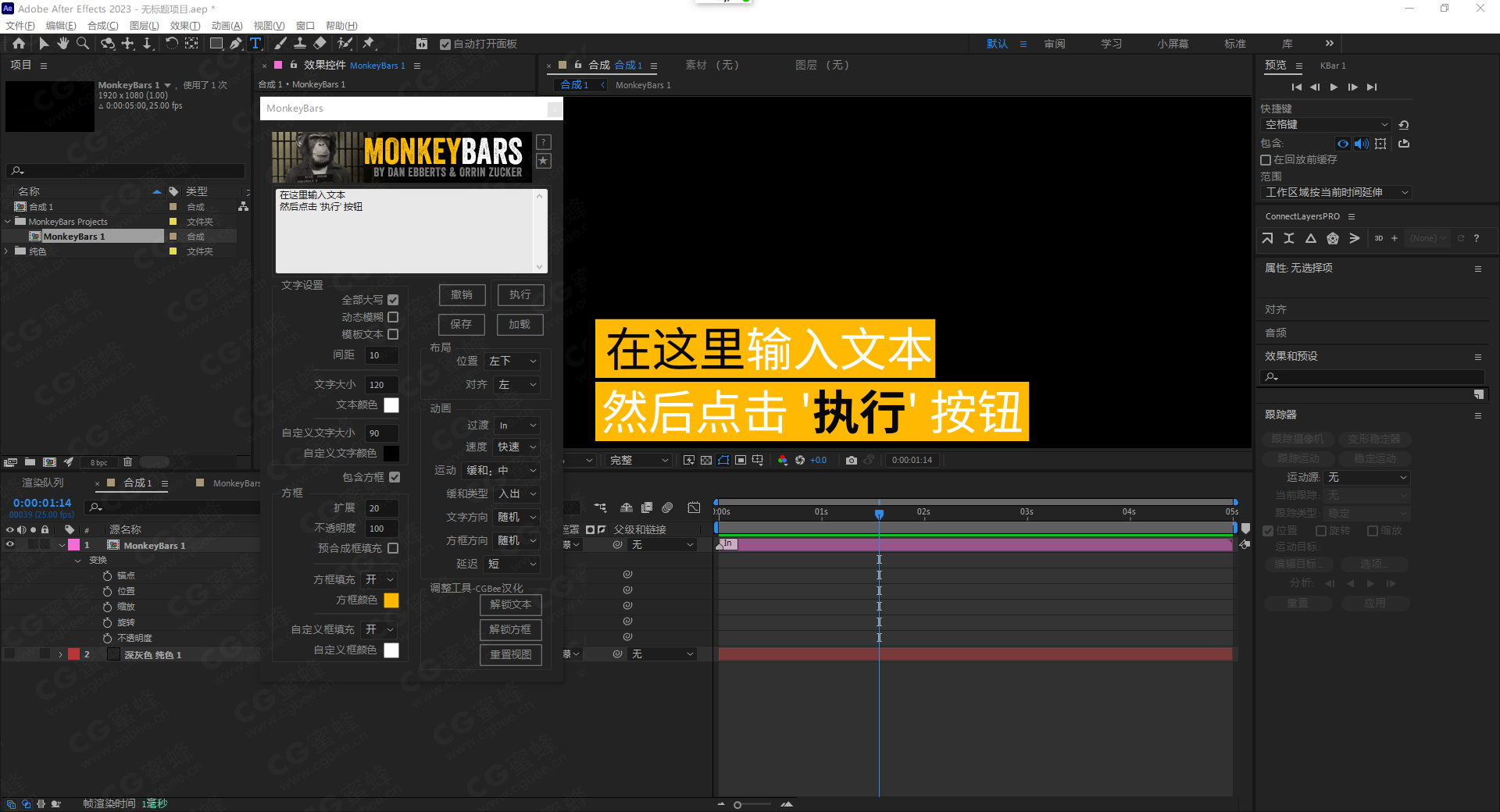The image size is (1500, 812).
Task: Switch to the 渲染队列 tab
Action: click(x=43, y=483)
